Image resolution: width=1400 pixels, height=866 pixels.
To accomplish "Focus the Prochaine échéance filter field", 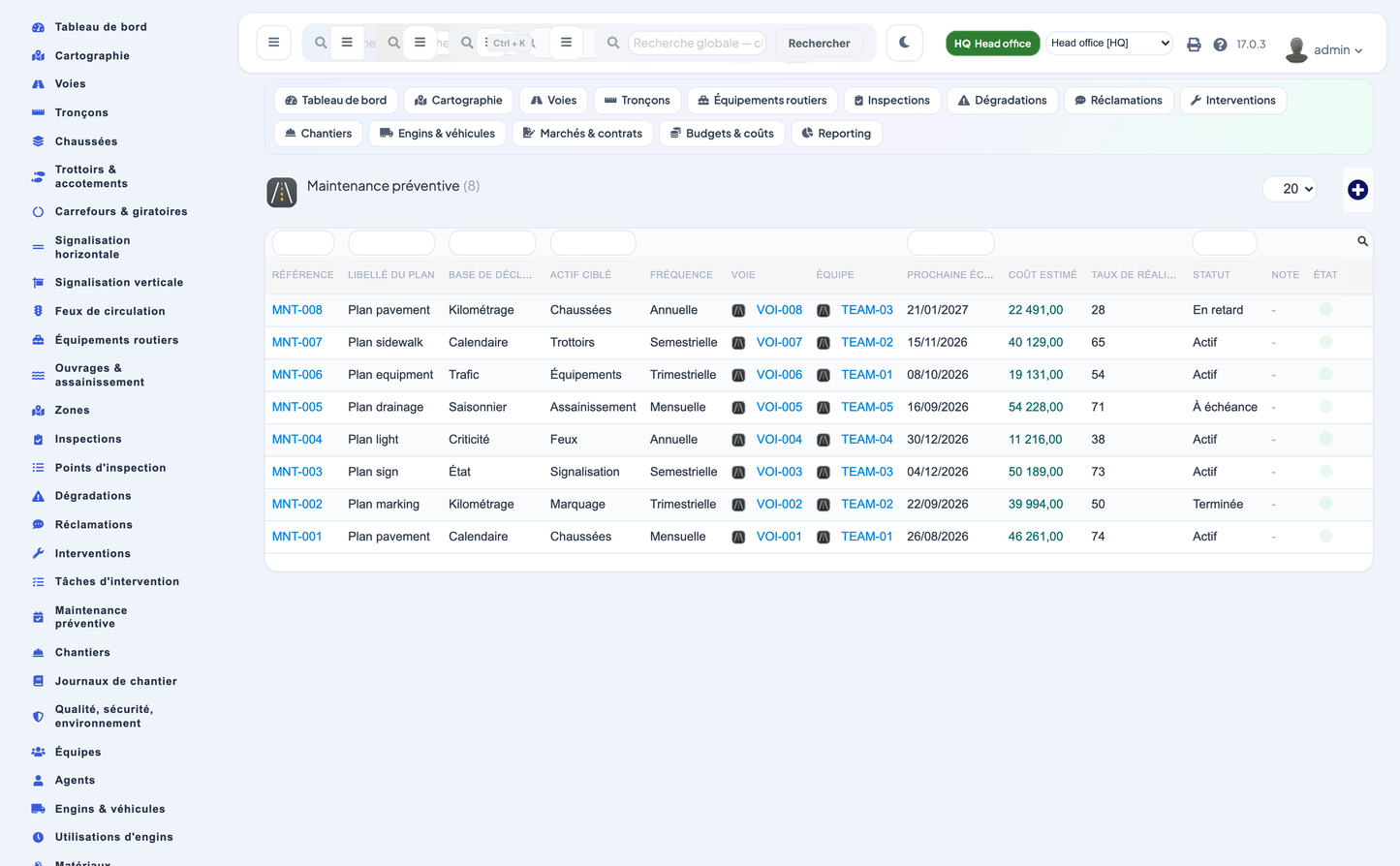I will click(950, 242).
